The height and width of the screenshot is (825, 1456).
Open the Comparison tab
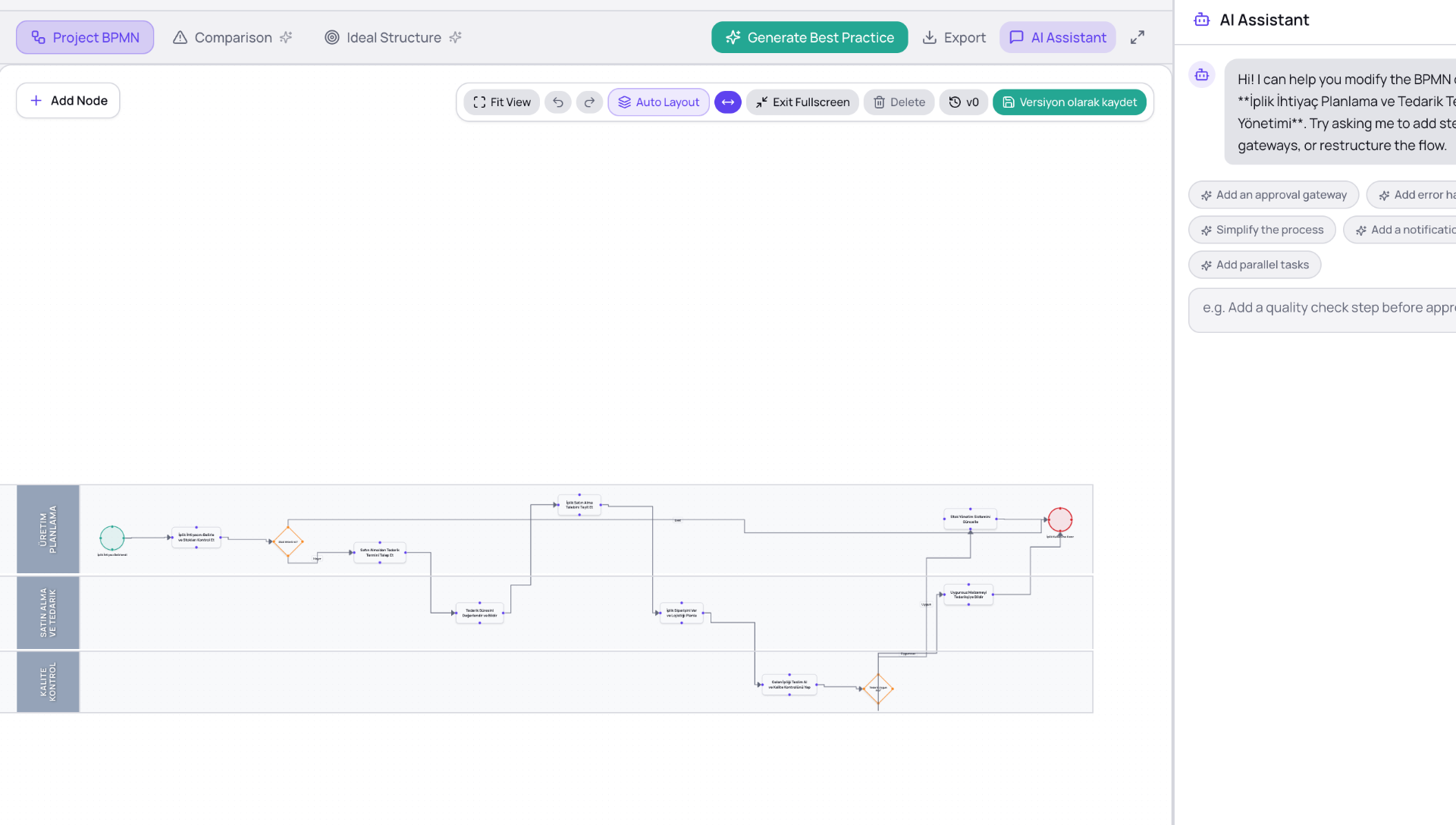232,37
